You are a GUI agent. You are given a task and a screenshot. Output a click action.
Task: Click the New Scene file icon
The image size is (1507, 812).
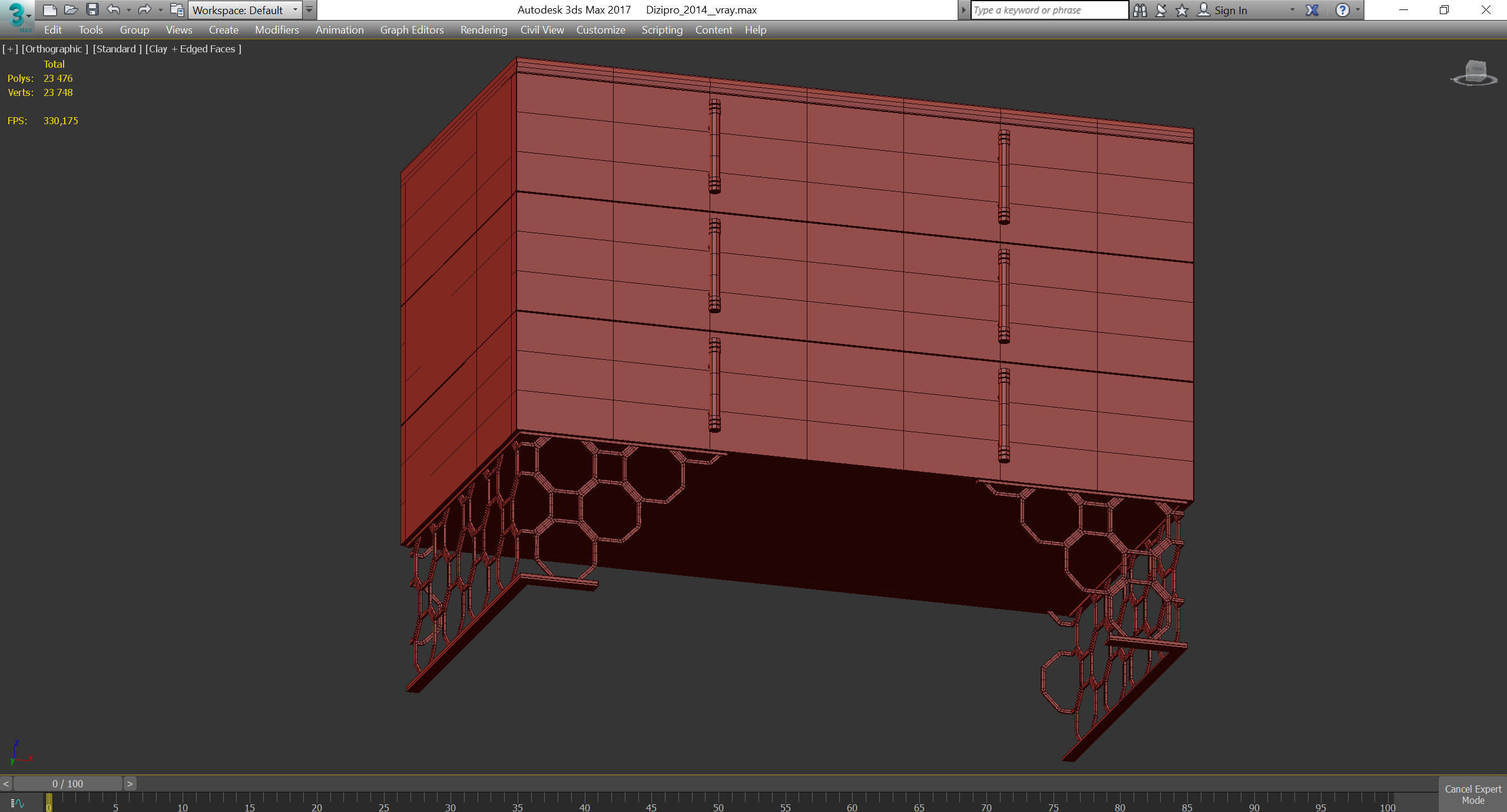pyautogui.click(x=50, y=9)
